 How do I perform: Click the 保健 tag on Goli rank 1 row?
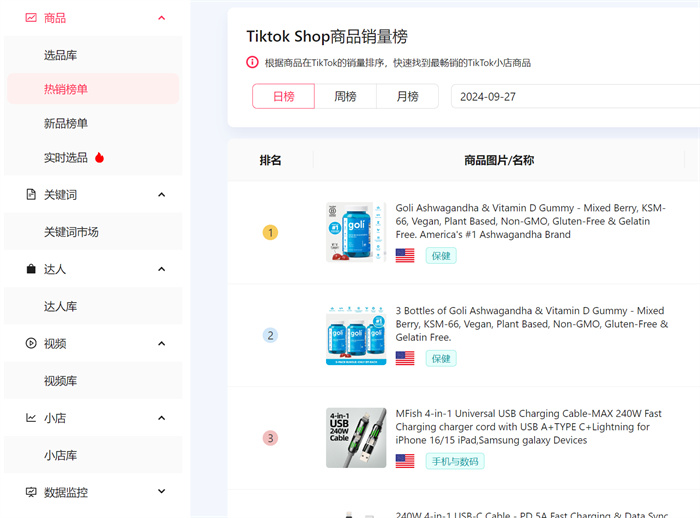pos(441,255)
